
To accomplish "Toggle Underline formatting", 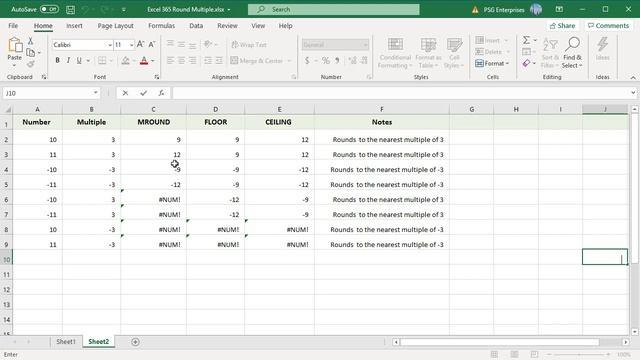I will pyautogui.click(x=79, y=60).
